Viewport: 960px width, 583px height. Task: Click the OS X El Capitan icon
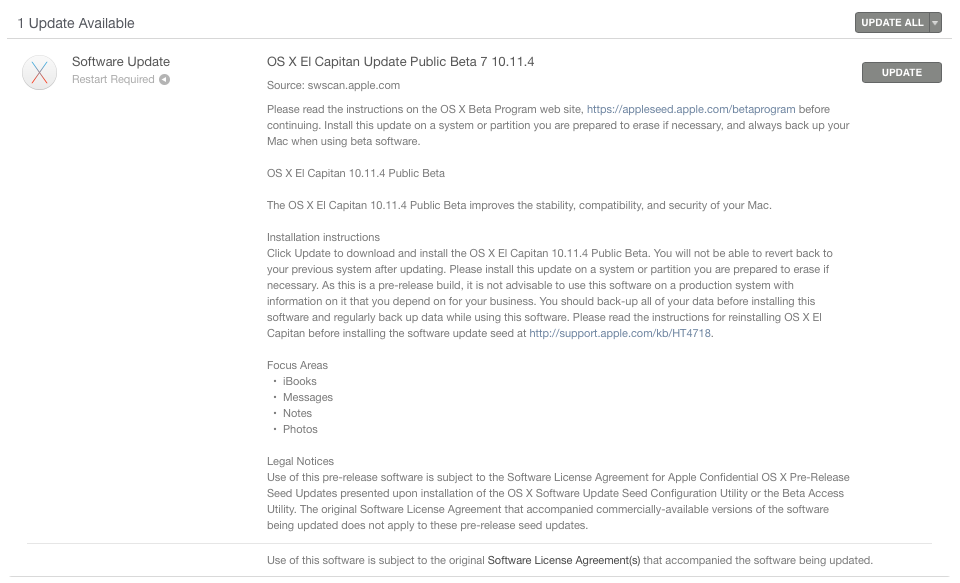coord(39,72)
